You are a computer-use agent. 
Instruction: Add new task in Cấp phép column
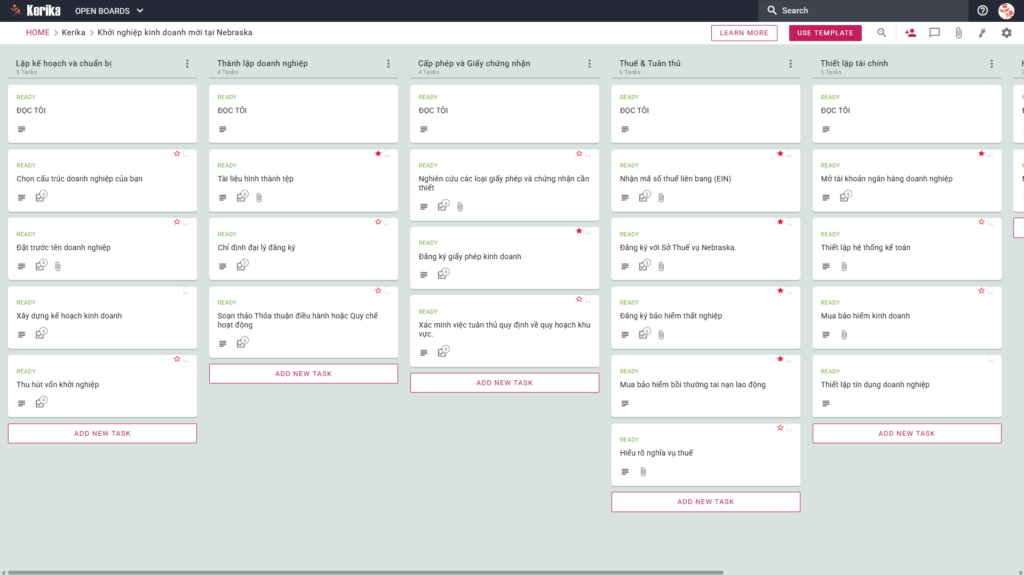point(504,383)
